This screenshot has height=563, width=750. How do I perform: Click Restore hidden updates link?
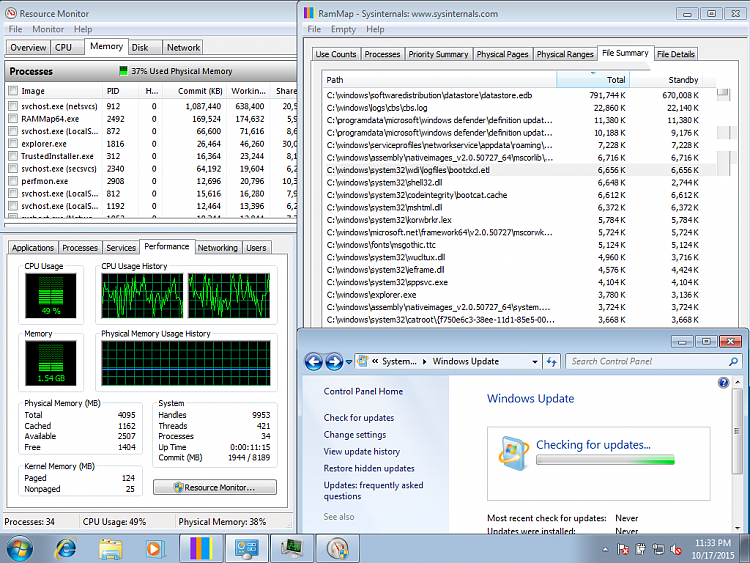[x=369, y=468]
